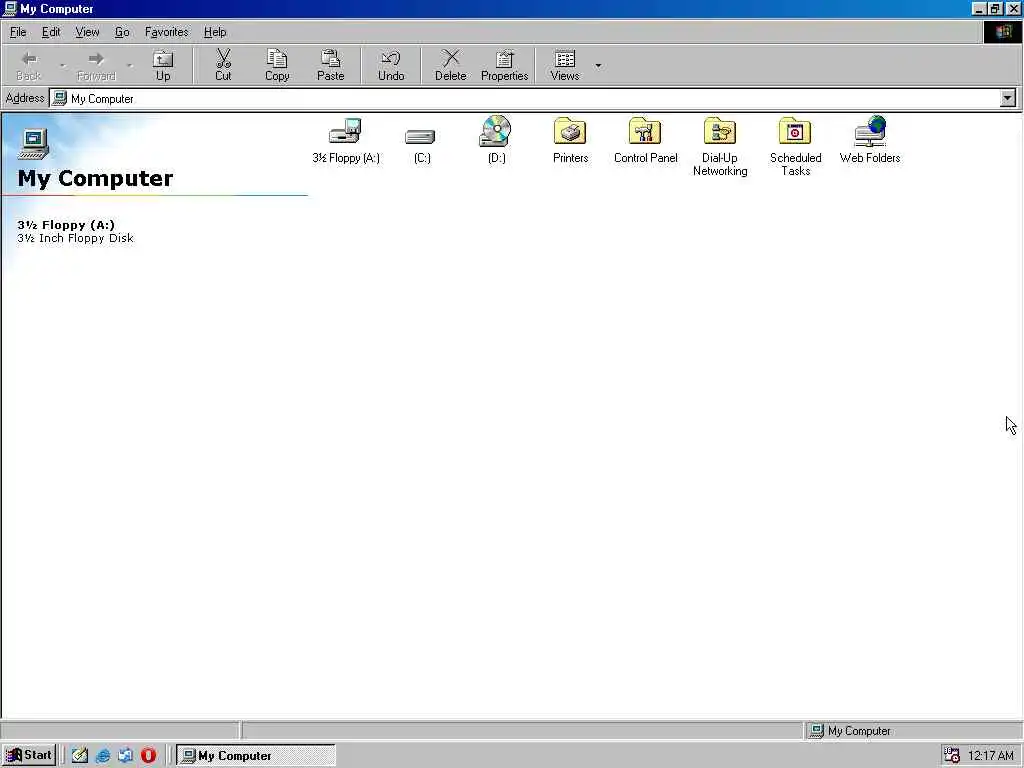Click the Windows logo throbber icon
Image resolution: width=1024 pixels, height=768 pixels.
[x=1002, y=32]
